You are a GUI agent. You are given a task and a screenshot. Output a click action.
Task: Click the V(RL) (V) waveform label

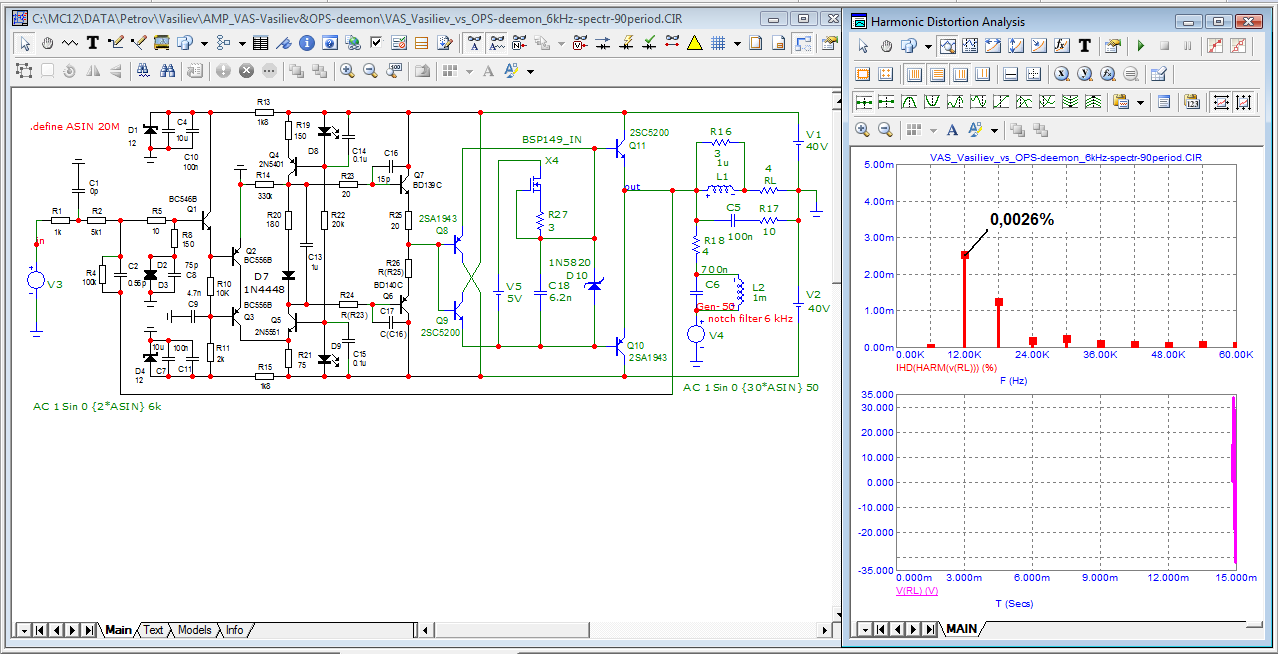(917, 591)
